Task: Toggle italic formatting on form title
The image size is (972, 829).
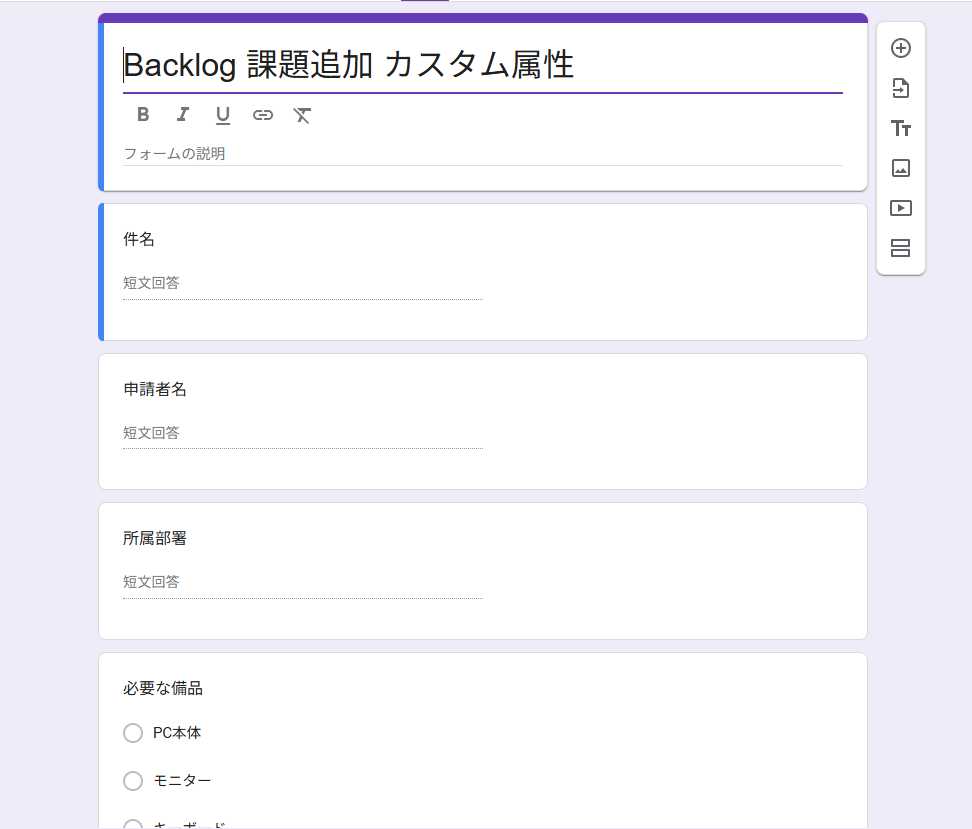Action: coord(183,115)
